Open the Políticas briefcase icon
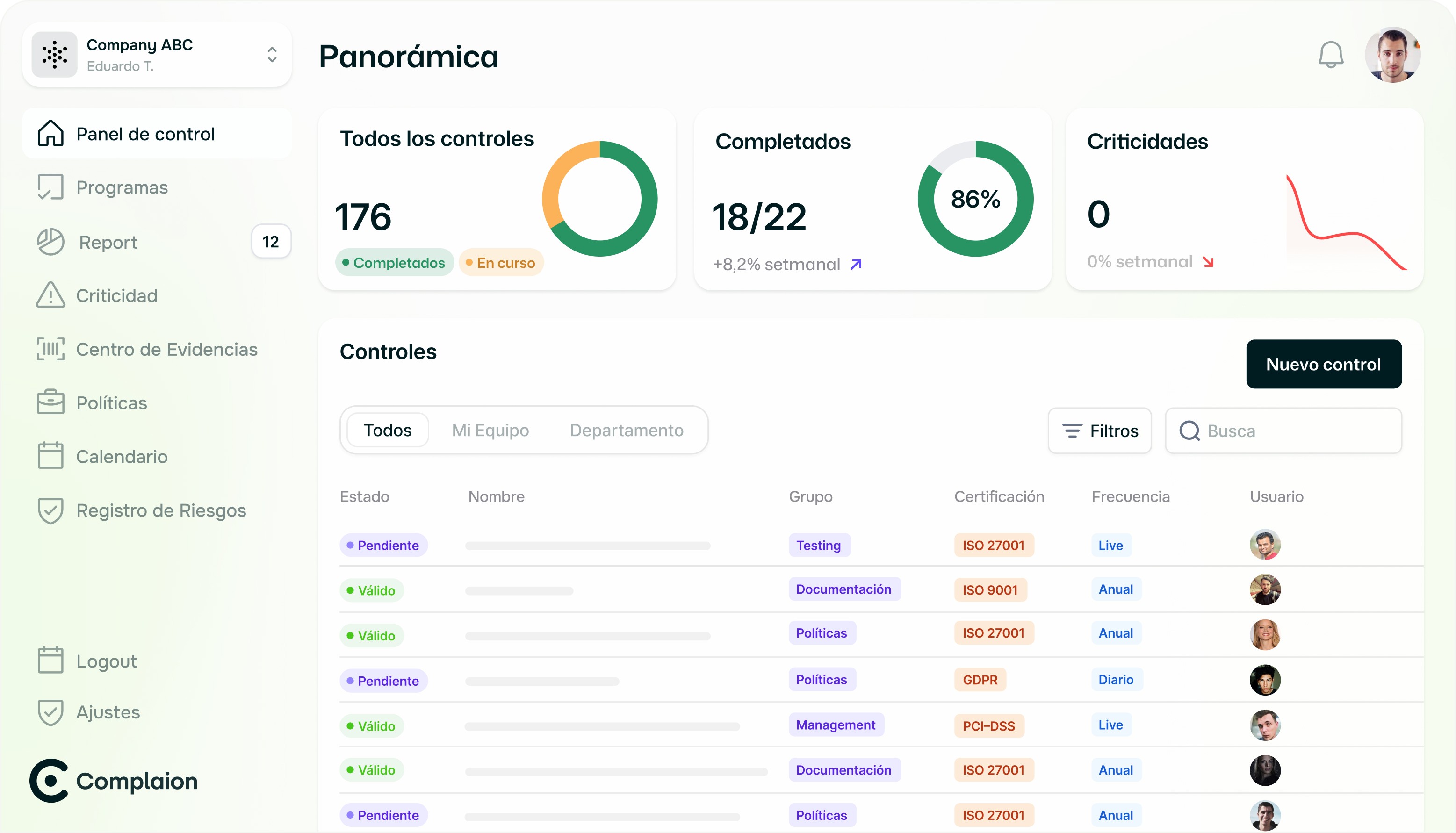Screen dimensions: 1456x833 (50, 402)
